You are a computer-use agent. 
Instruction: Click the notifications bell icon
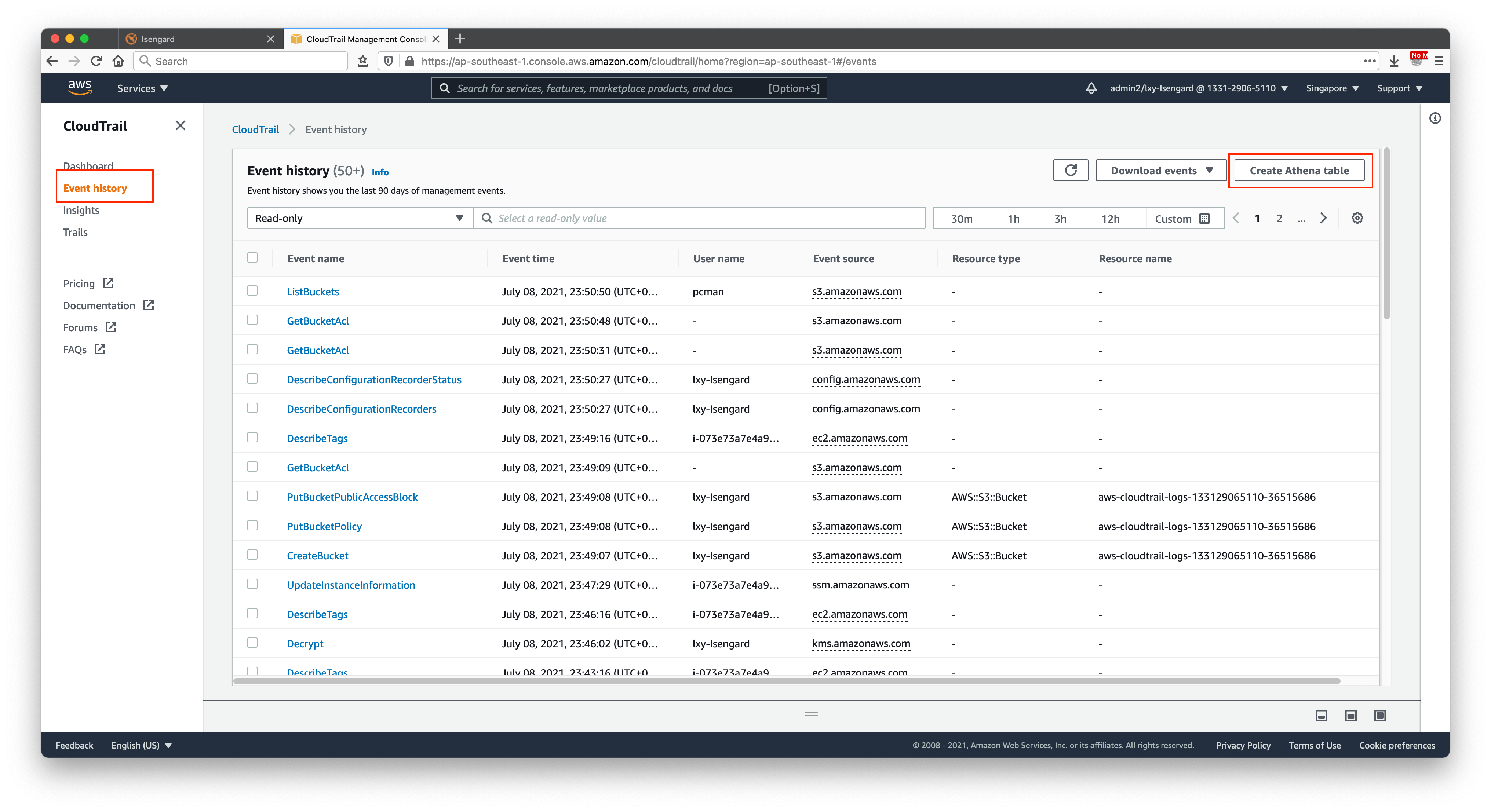[x=1091, y=88]
